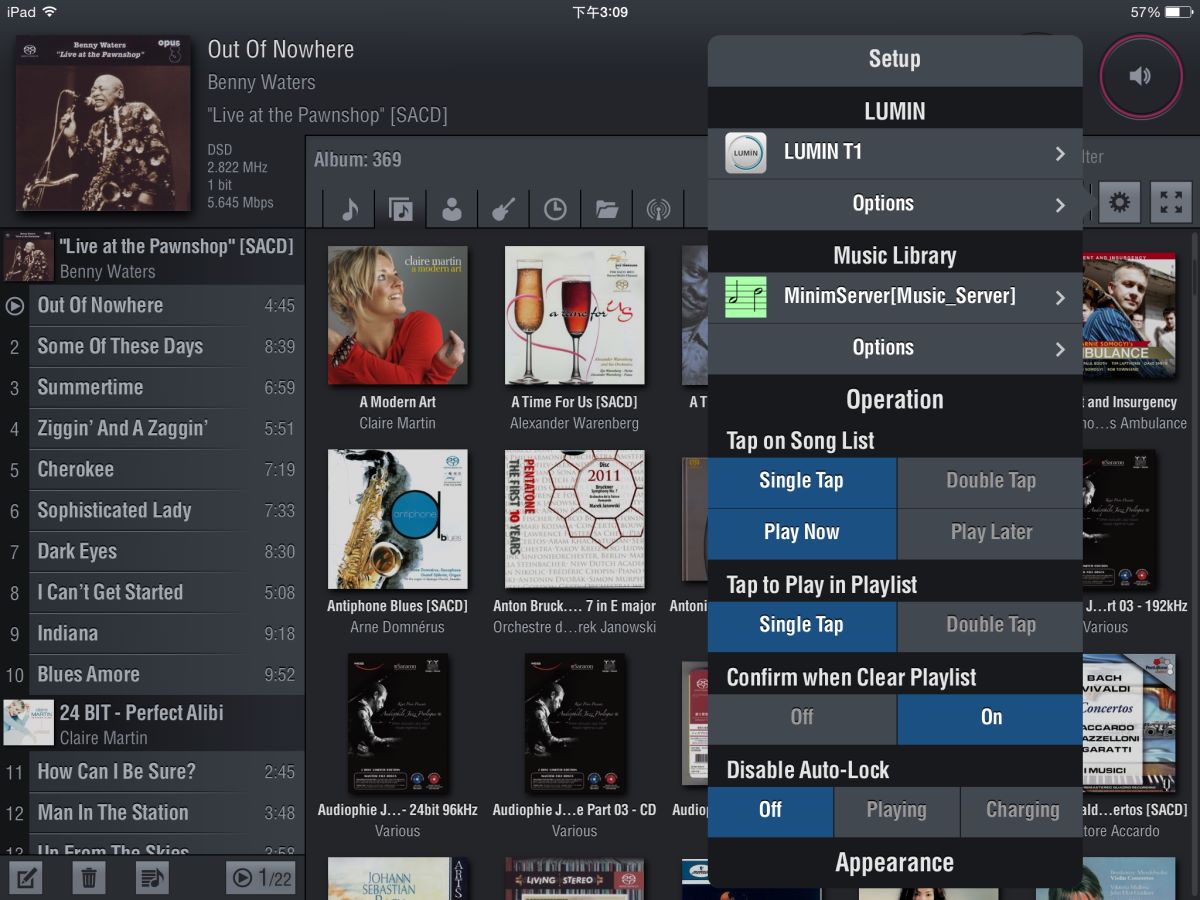The width and height of the screenshot is (1200, 900).
Task: Click the iPad battery 57% indicator
Action: point(1160,12)
